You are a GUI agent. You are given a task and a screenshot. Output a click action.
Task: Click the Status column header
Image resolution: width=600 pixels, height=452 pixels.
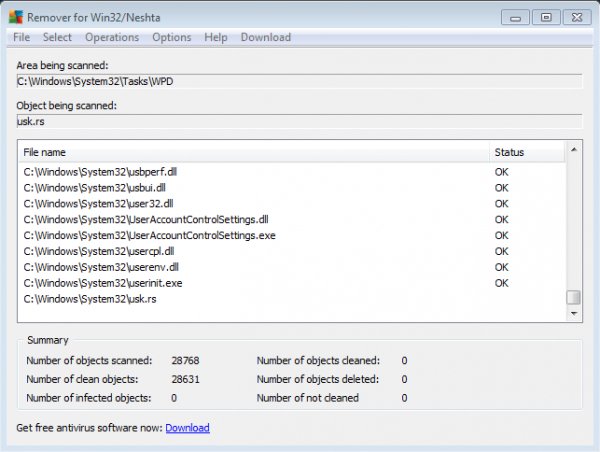point(527,152)
